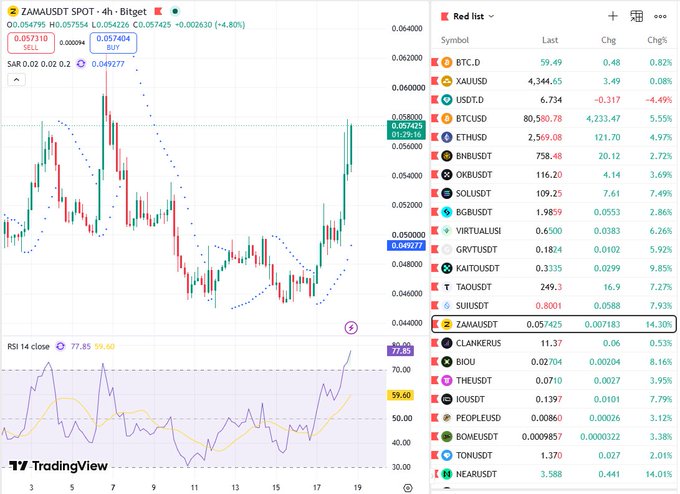Select PEOPLEUSD in the watchlist
This screenshot has height=494, width=680.
[x=553, y=418]
